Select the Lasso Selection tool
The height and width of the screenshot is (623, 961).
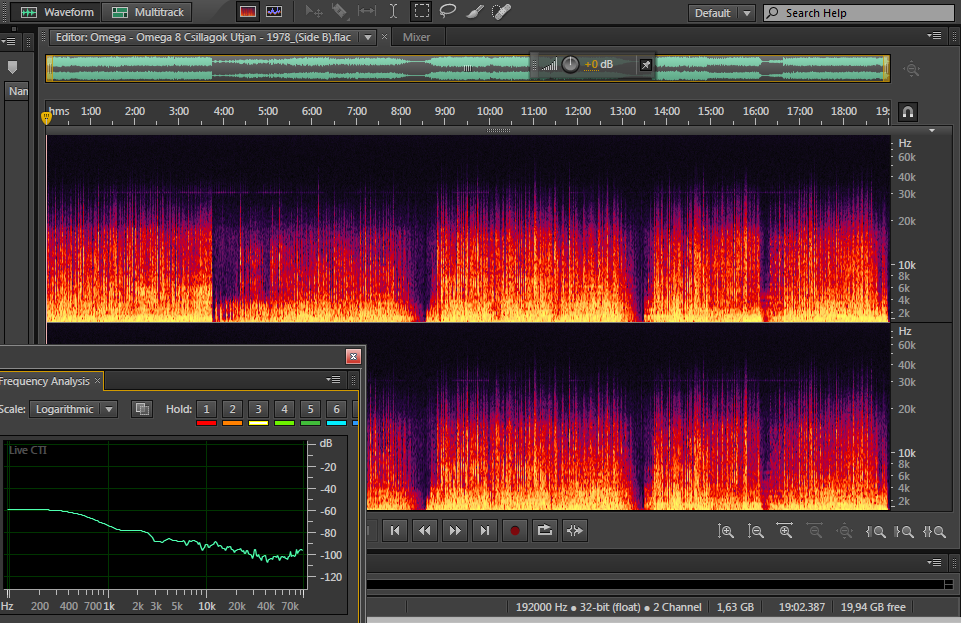(448, 11)
